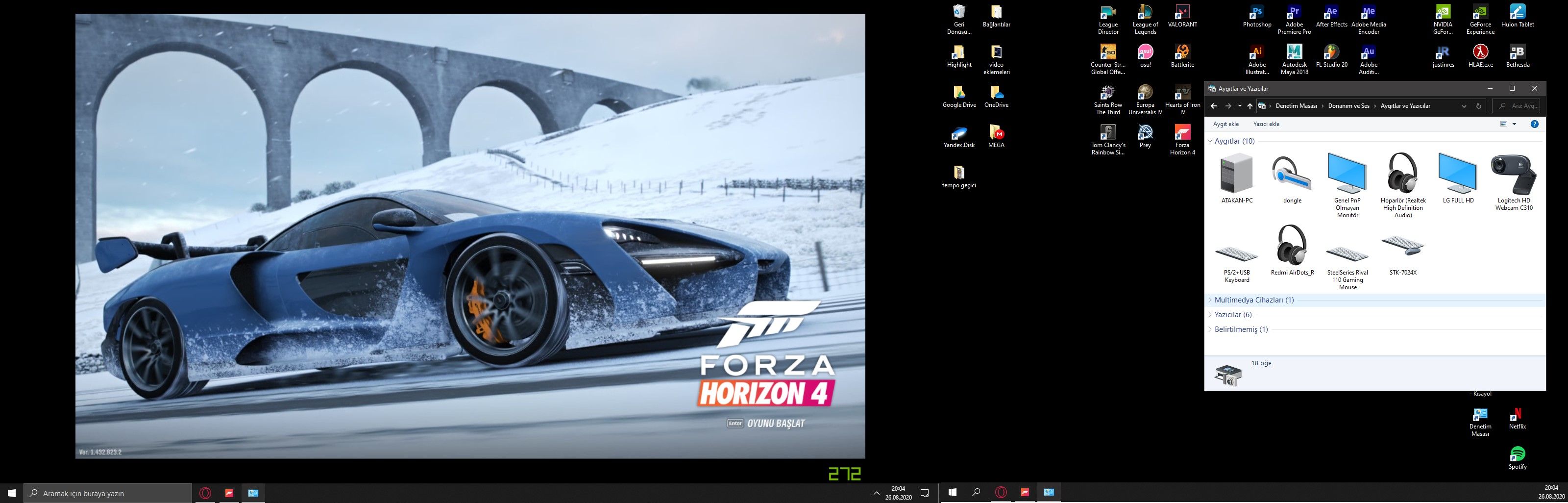Click the League Director desktop icon
The width and height of the screenshot is (1568, 503).
pyautogui.click(x=1108, y=20)
